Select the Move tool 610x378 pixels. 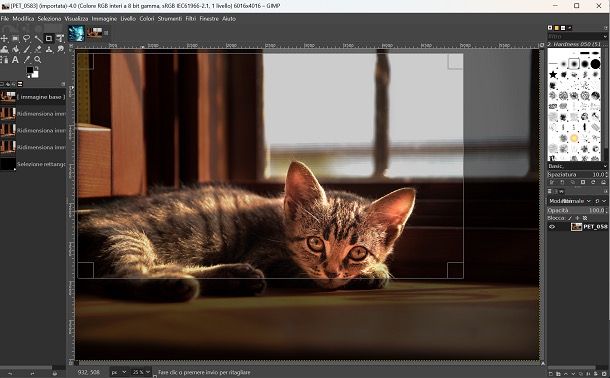tap(4, 38)
